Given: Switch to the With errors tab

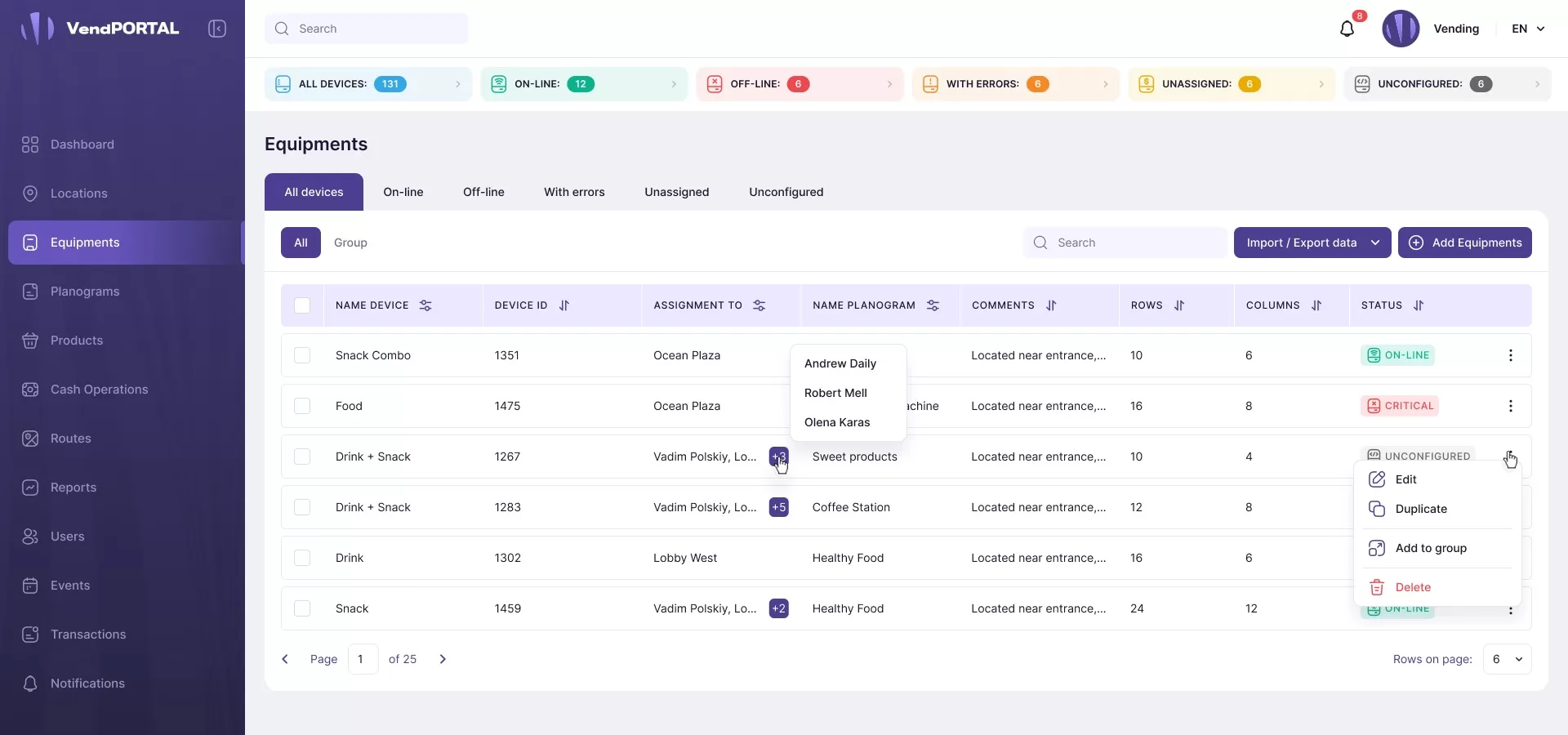Looking at the screenshot, I should coord(574,192).
